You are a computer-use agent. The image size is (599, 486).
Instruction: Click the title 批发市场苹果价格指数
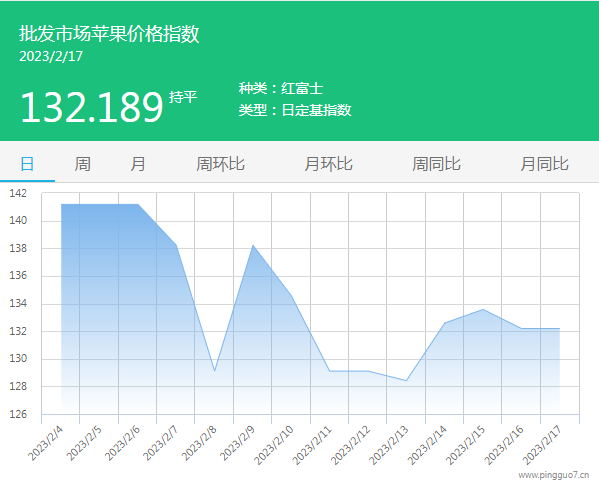[109, 34]
